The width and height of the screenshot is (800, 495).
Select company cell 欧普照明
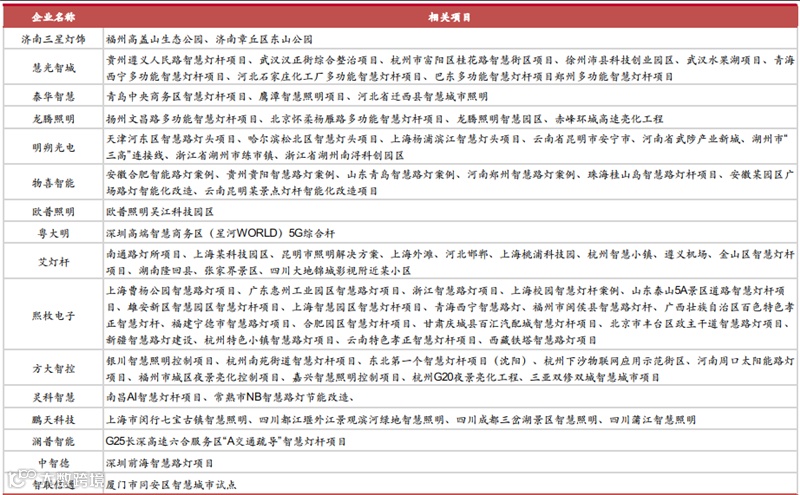click(x=53, y=211)
